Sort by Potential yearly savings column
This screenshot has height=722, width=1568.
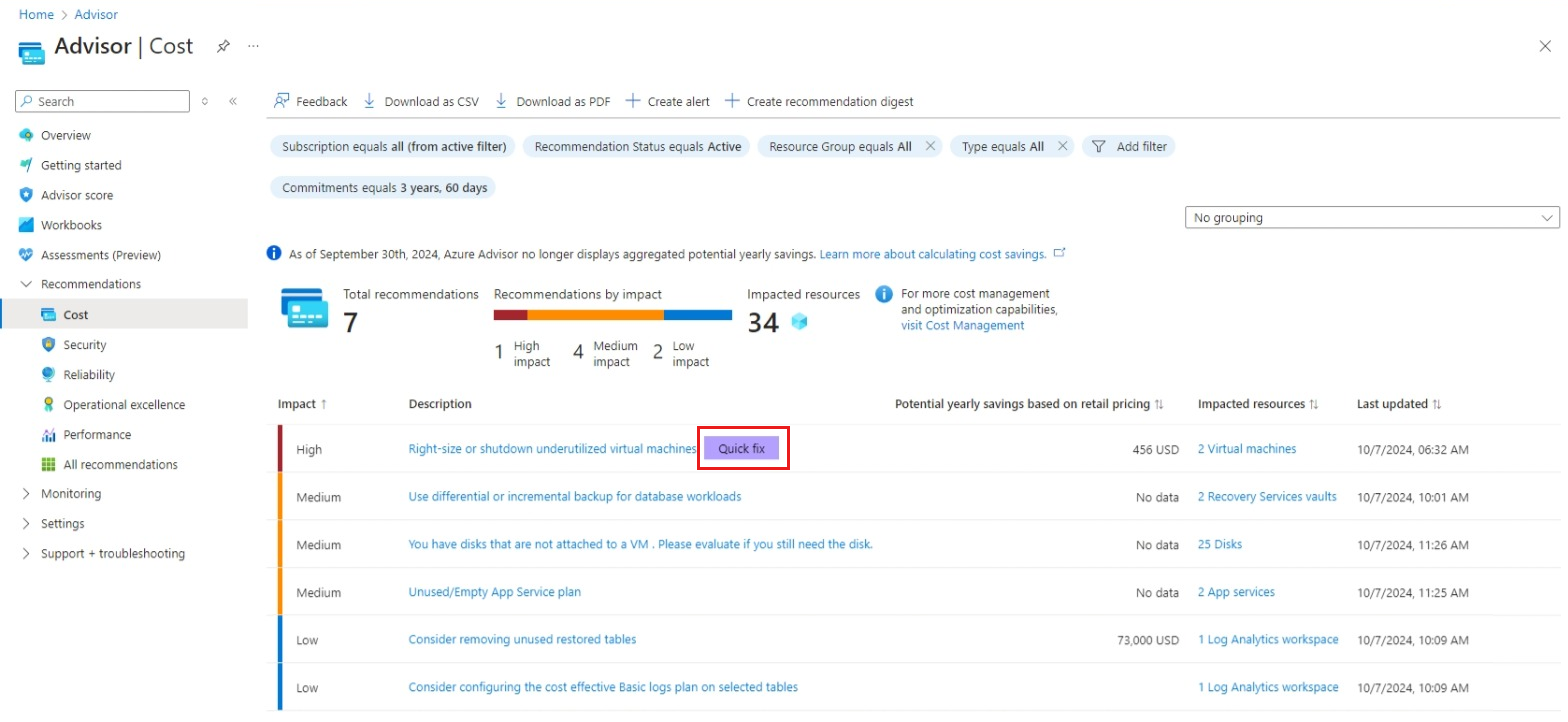pyautogui.click(x=1029, y=404)
